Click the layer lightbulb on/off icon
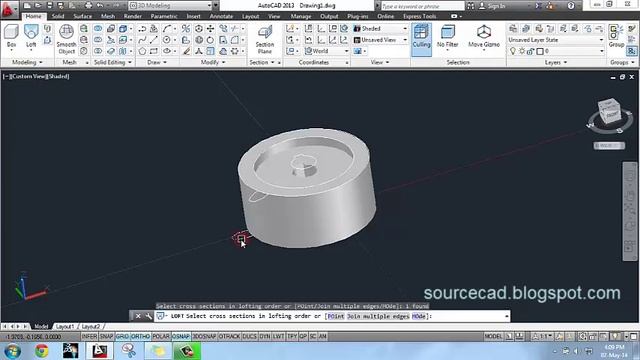Image resolution: width=640 pixels, height=360 pixels. click(513, 51)
